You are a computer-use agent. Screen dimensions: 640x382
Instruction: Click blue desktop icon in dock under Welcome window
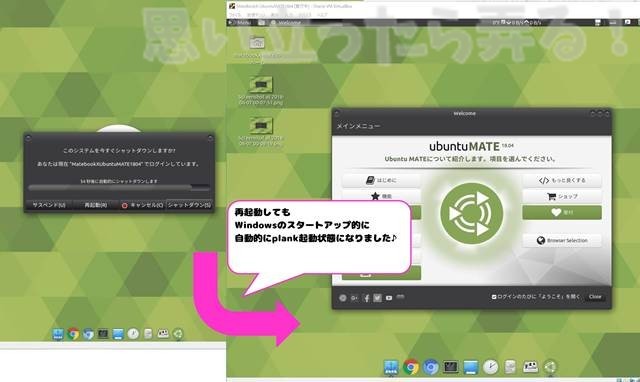[x=470, y=367]
